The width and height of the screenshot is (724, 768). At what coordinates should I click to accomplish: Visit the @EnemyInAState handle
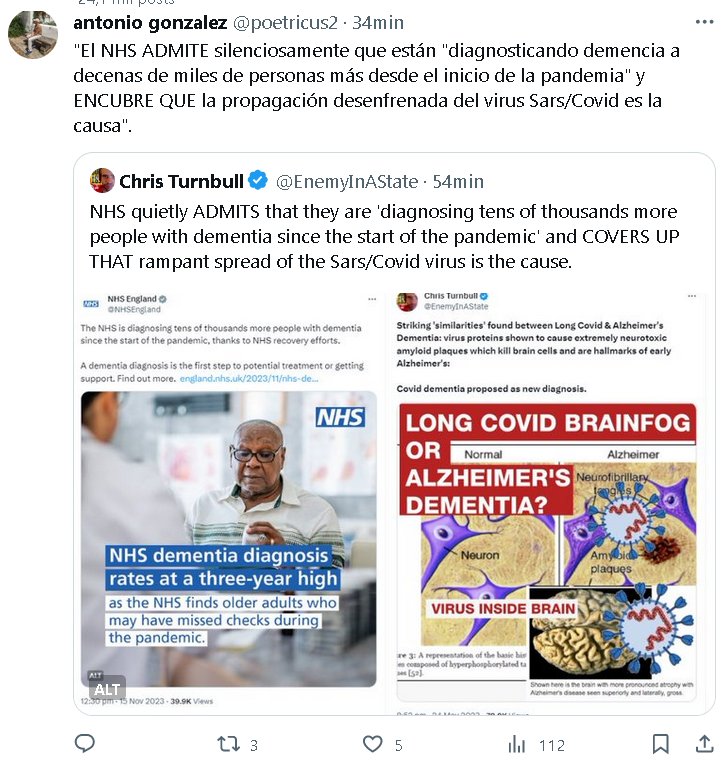(x=347, y=181)
